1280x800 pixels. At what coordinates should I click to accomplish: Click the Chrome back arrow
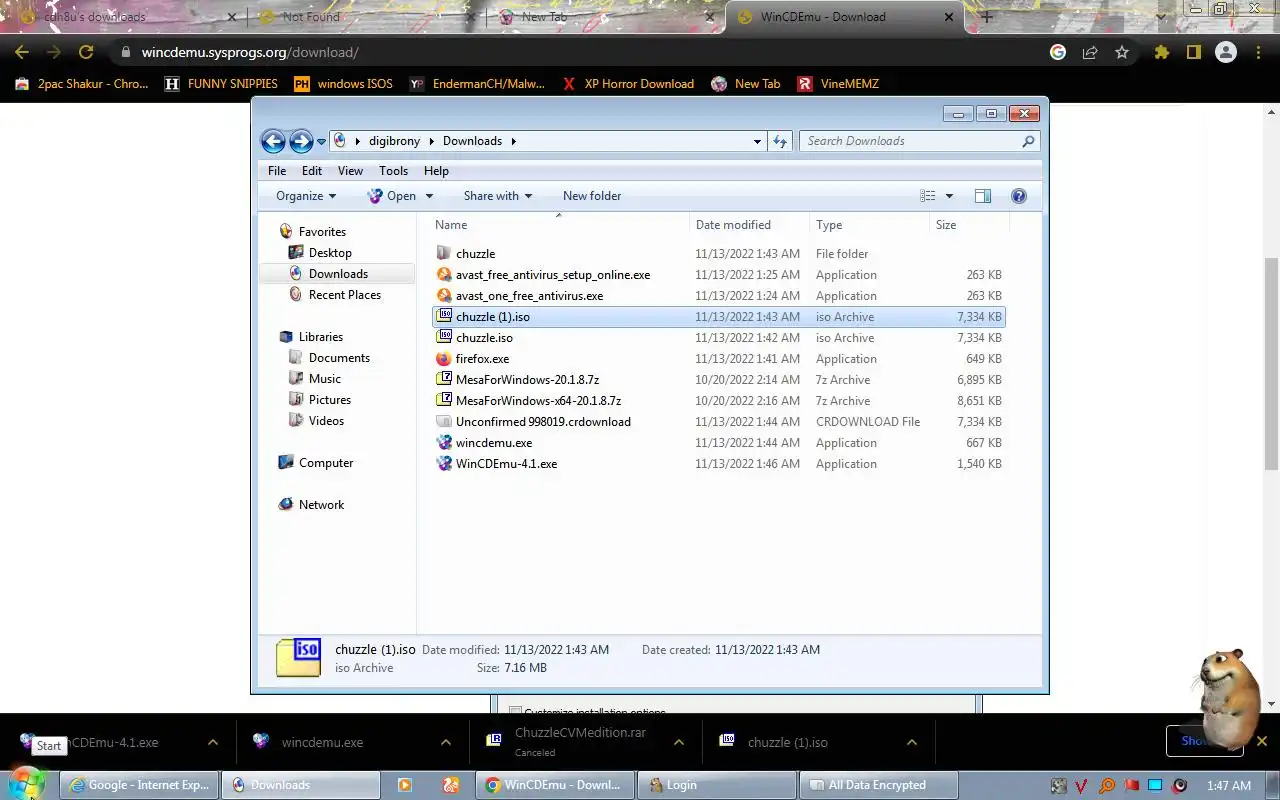pyautogui.click(x=22, y=52)
